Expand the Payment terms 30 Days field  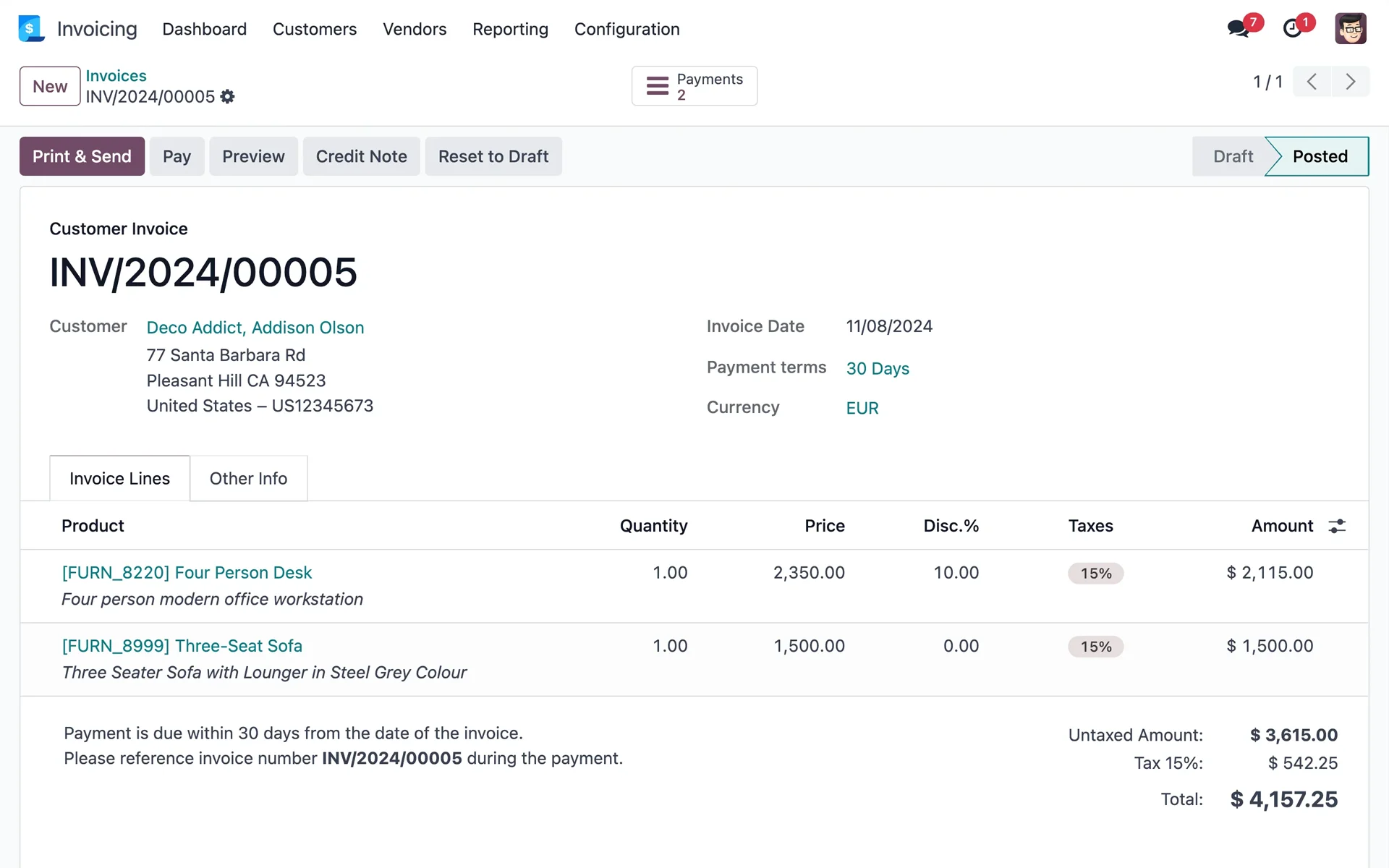click(x=877, y=368)
